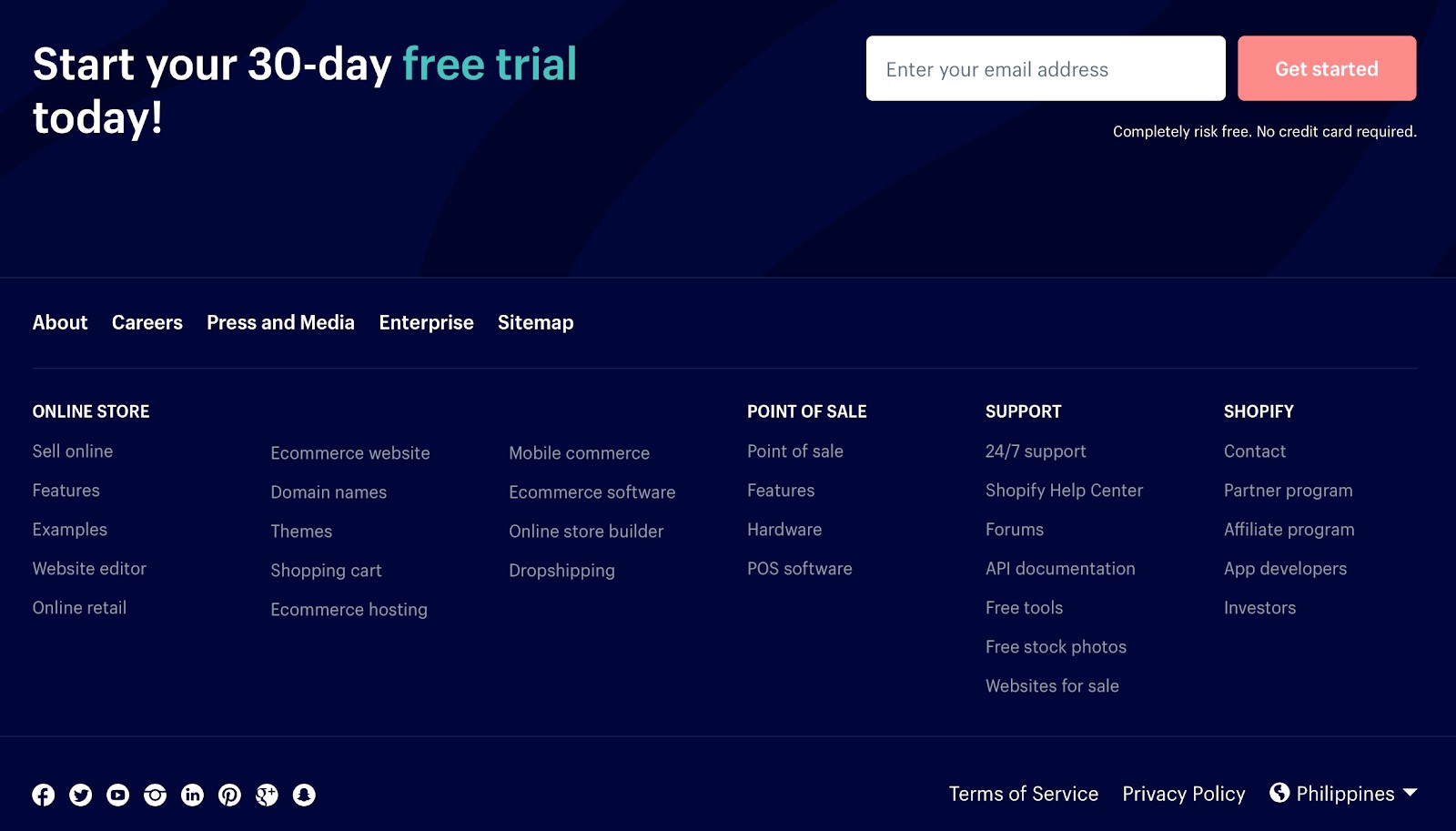The height and width of the screenshot is (831, 1456).
Task: Visit the Sell online link
Action: coord(73,451)
